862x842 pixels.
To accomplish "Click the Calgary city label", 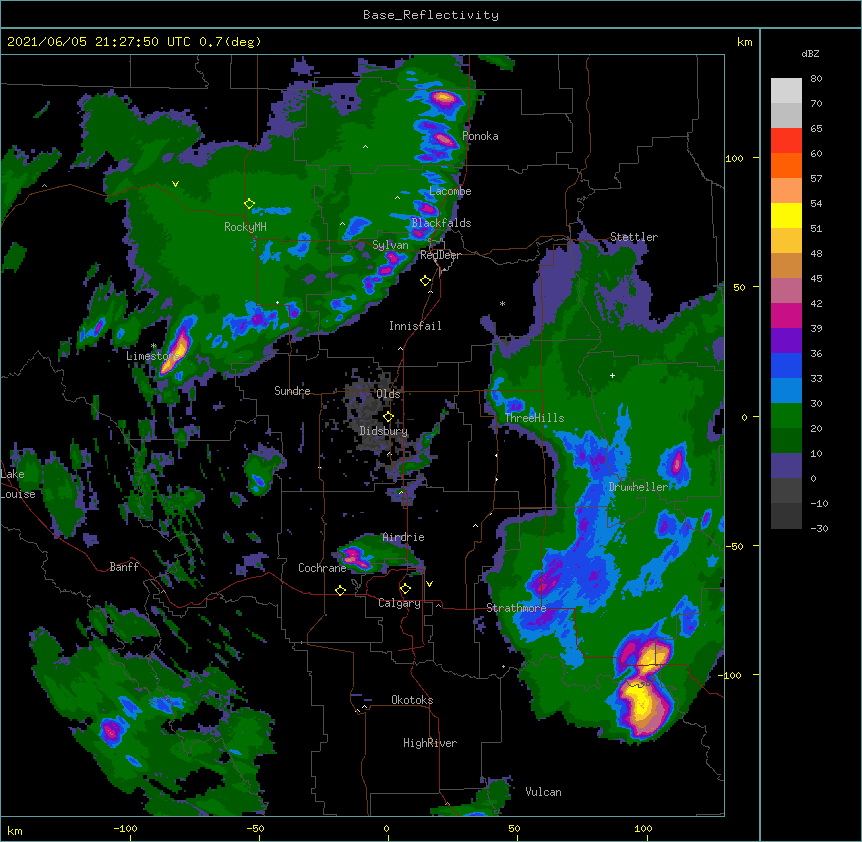I will [399, 603].
